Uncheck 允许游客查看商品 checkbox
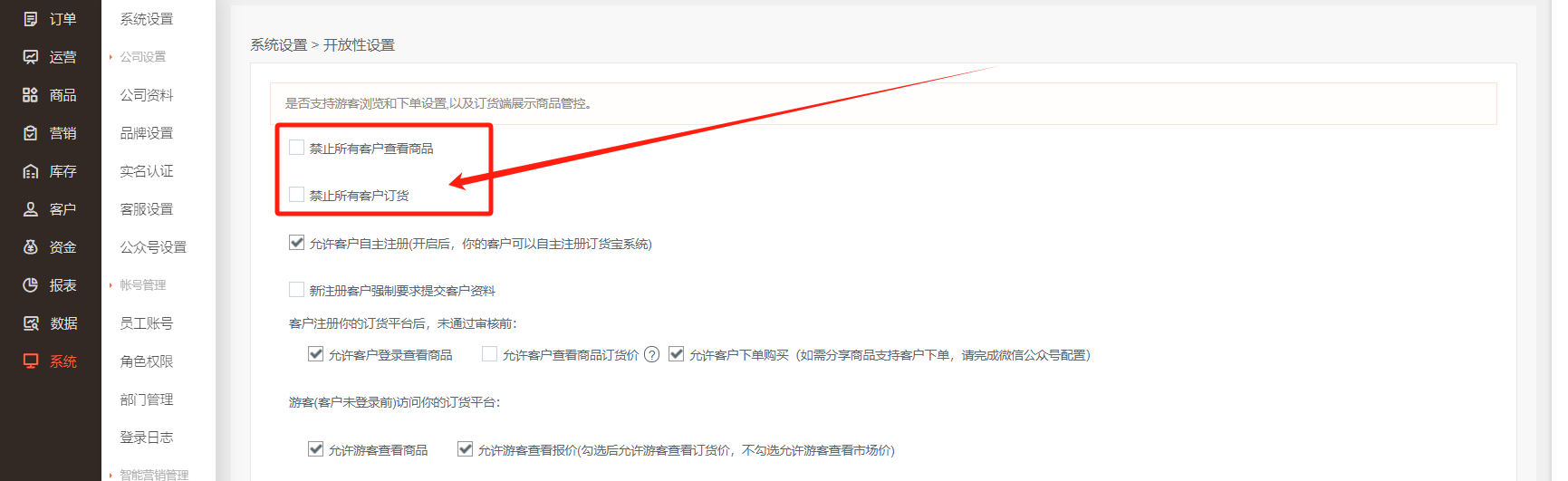 [315, 448]
